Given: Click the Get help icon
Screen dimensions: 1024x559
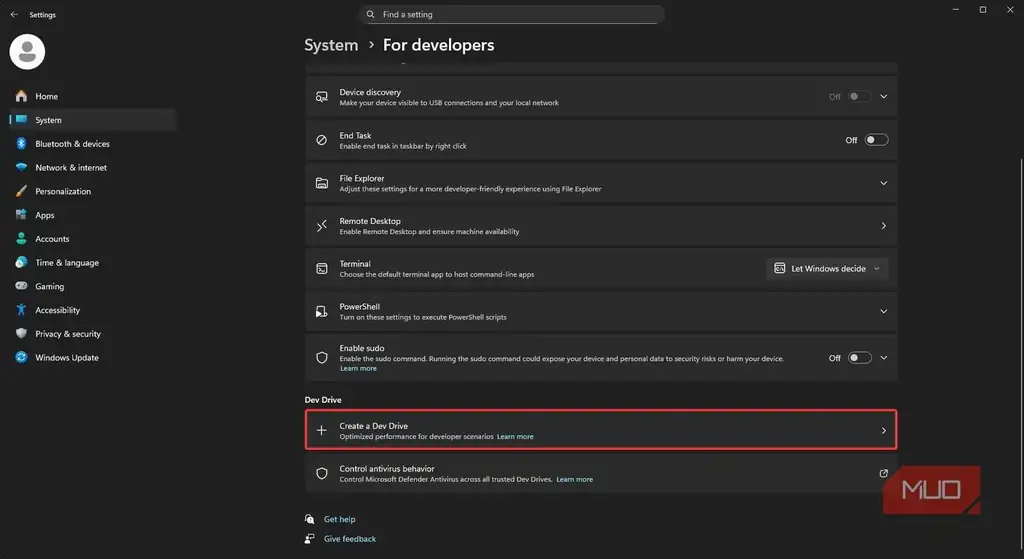Looking at the screenshot, I should tap(310, 519).
